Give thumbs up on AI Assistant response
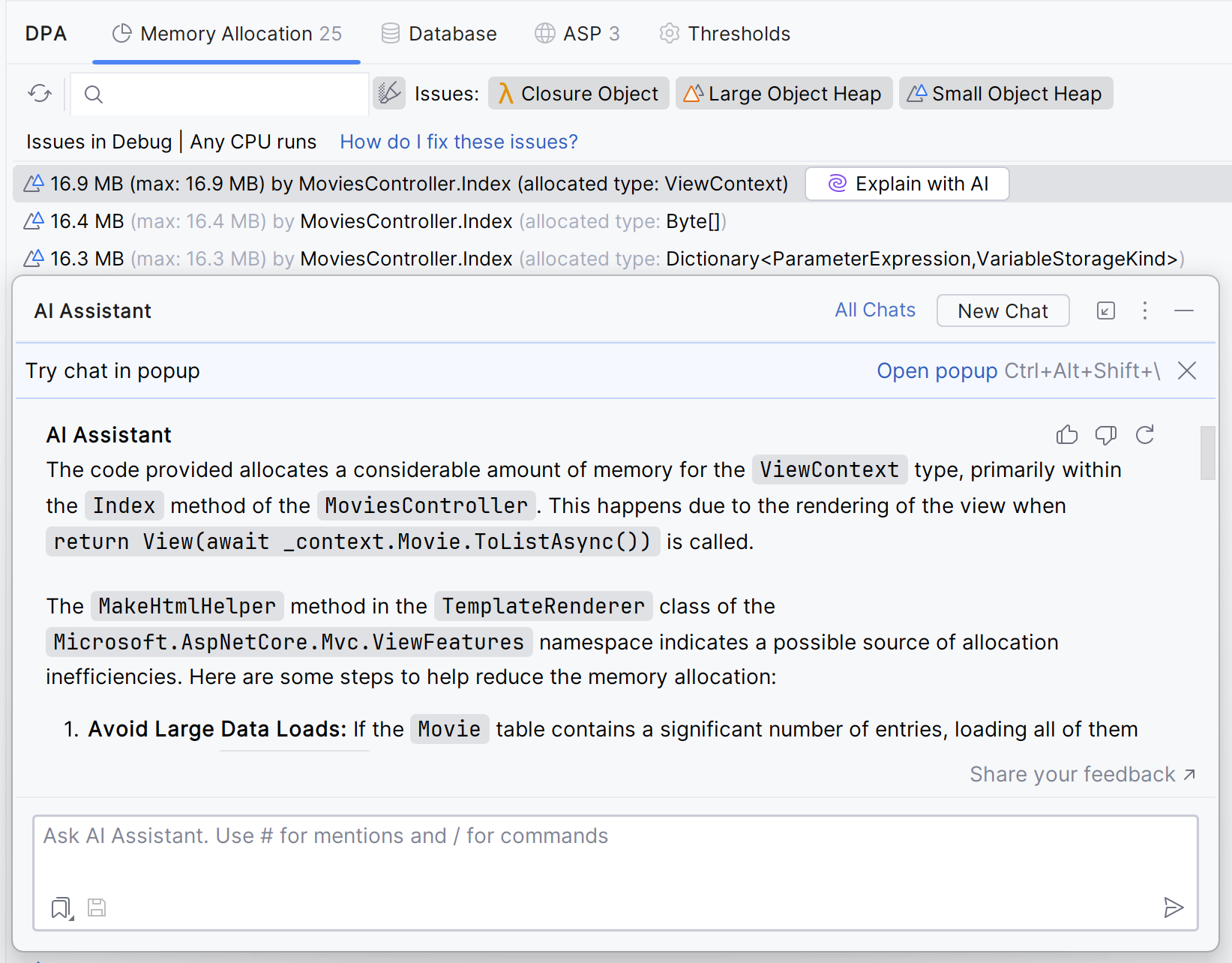Image resolution: width=1232 pixels, height=963 pixels. click(1067, 434)
